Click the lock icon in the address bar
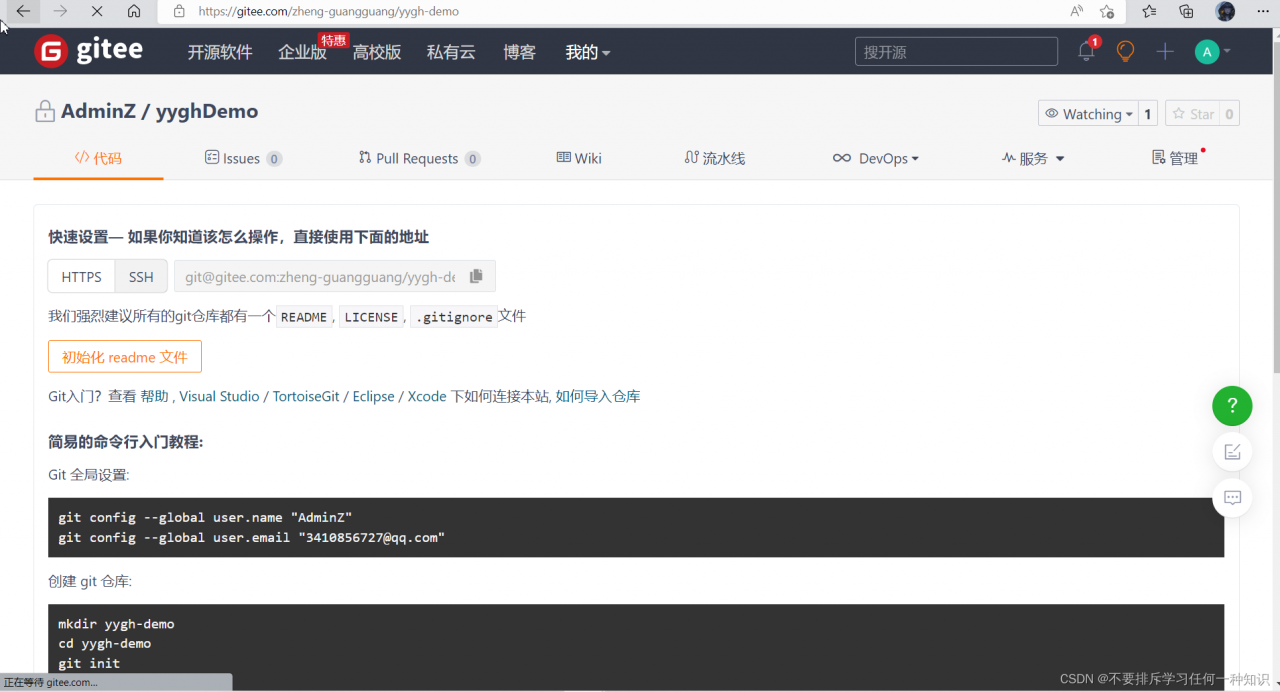Viewport: 1280px width, 692px height. tap(179, 12)
